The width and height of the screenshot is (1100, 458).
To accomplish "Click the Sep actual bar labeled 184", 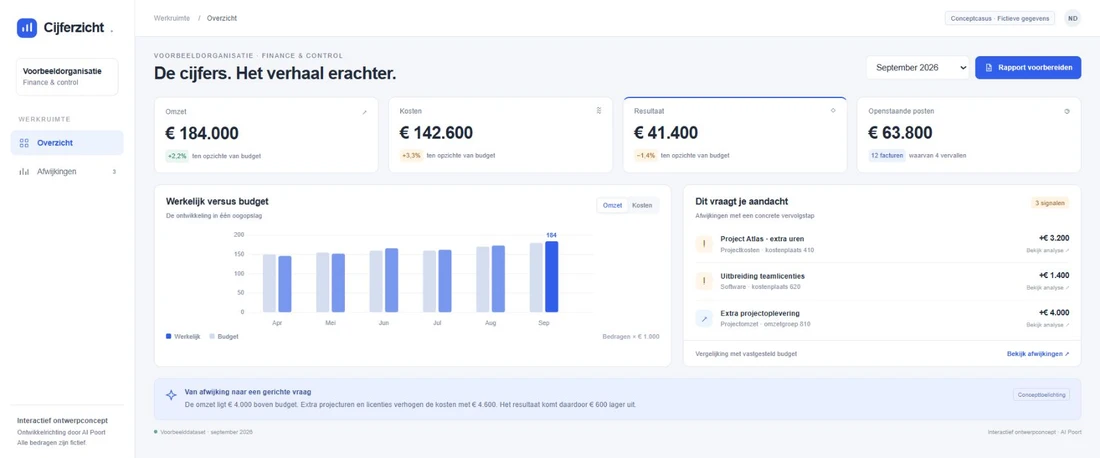I will tap(551, 276).
